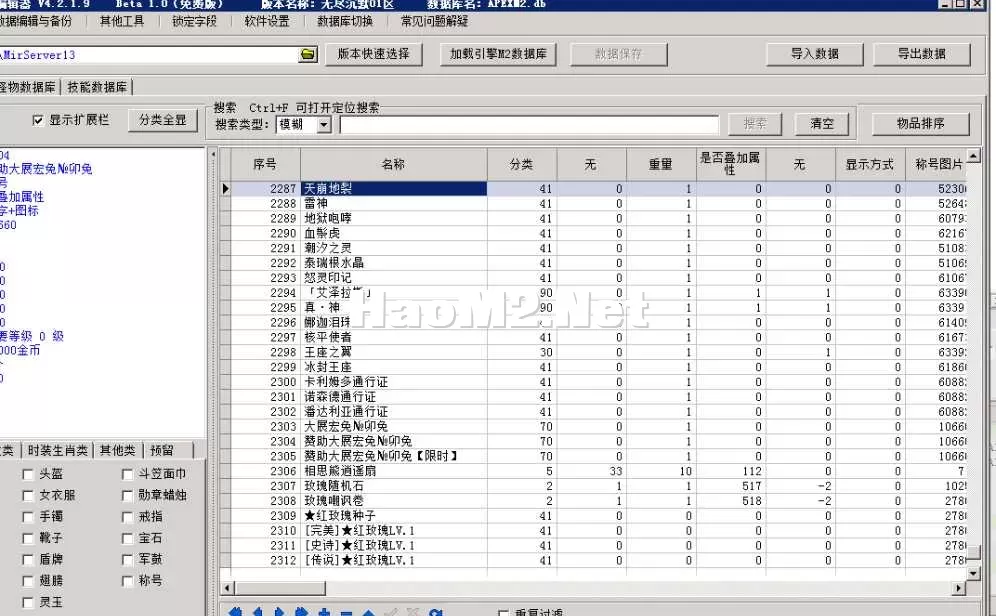Check the 戒指 checkbox
This screenshot has height=616, width=996.
point(127,517)
